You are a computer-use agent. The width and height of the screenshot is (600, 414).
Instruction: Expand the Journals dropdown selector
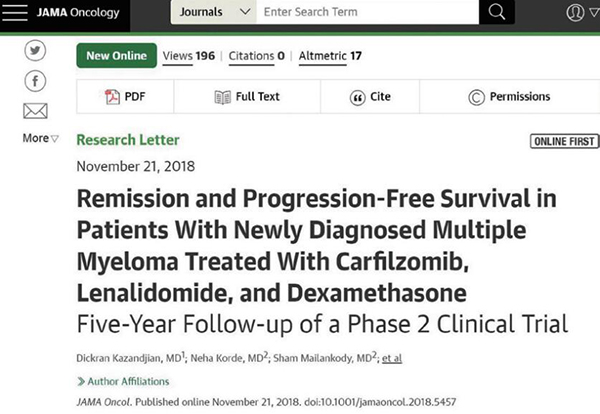click(x=214, y=12)
